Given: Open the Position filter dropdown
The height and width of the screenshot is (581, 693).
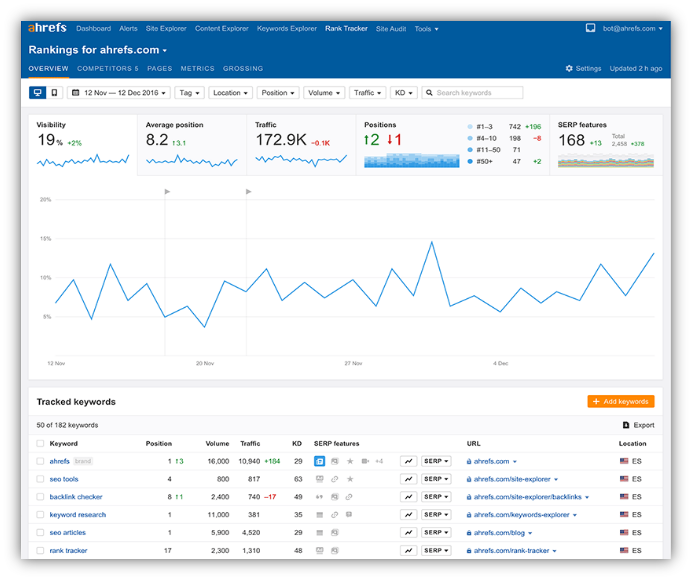Looking at the screenshot, I should (x=278, y=93).
